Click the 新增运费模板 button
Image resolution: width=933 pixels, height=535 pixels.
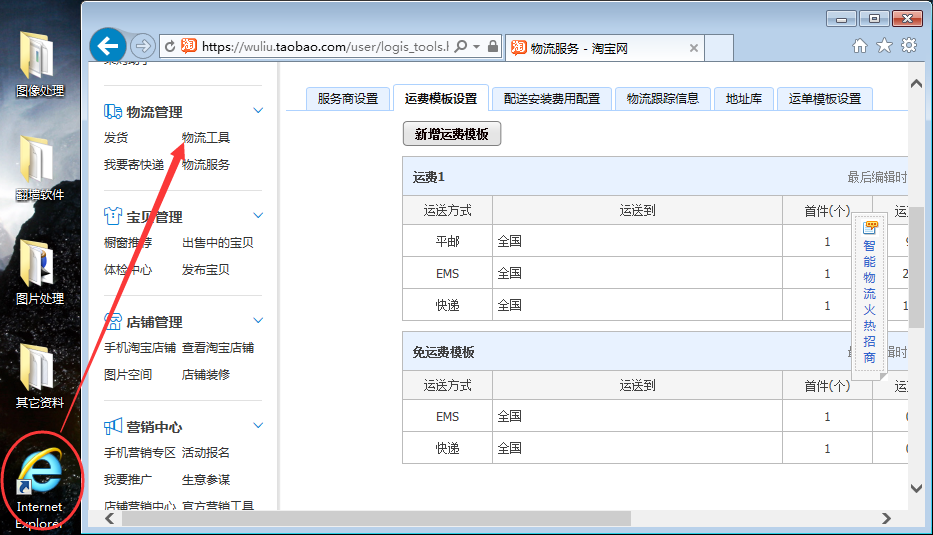451,134
